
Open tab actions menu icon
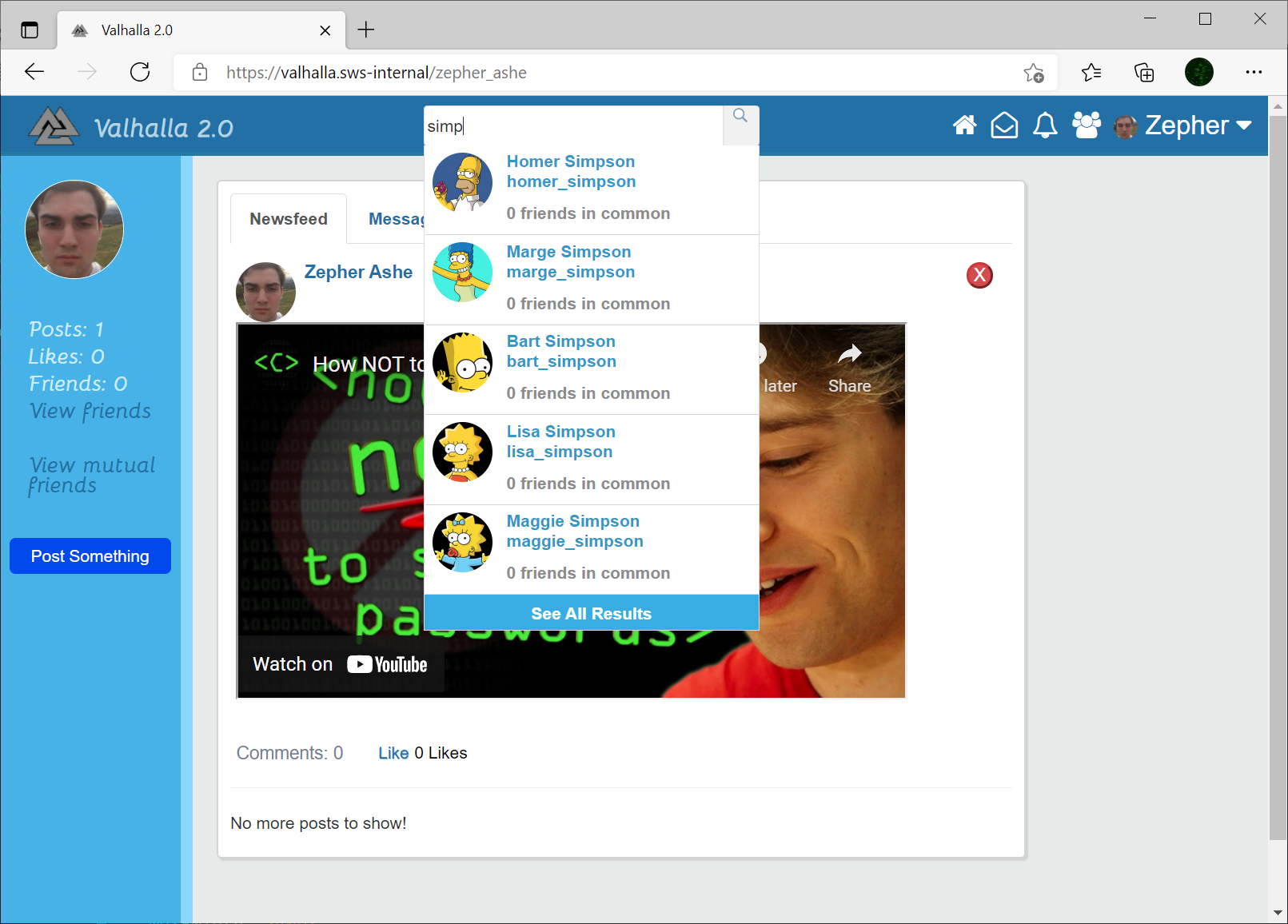[30, 30]
